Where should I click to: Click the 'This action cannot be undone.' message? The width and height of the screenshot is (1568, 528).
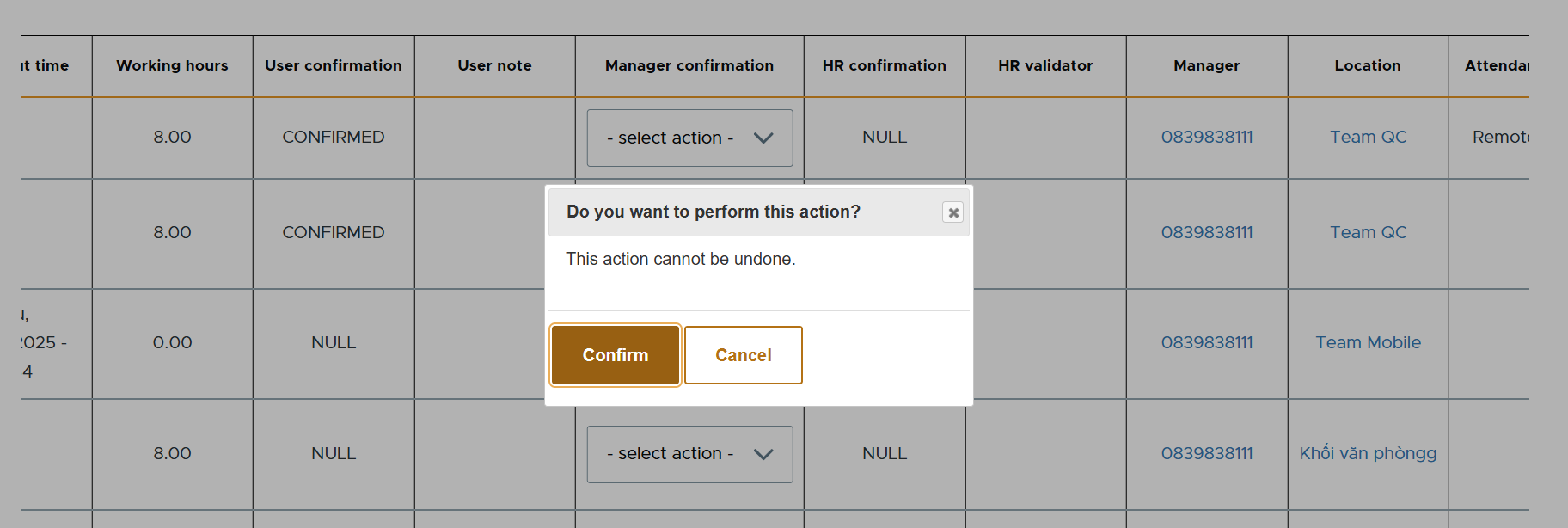pyautogui.click(x=681, y=259)
